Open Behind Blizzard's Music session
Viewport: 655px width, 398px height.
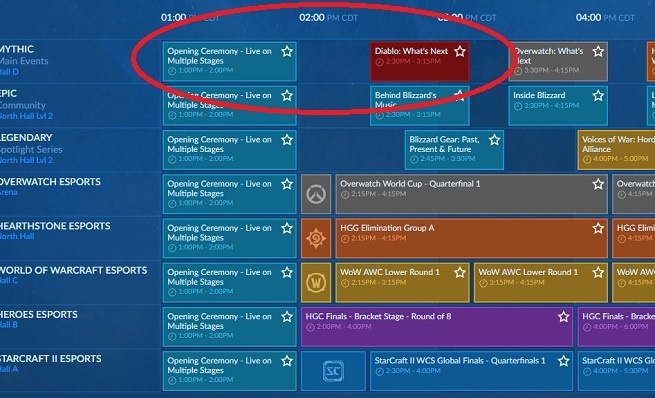tap(420, 106)
